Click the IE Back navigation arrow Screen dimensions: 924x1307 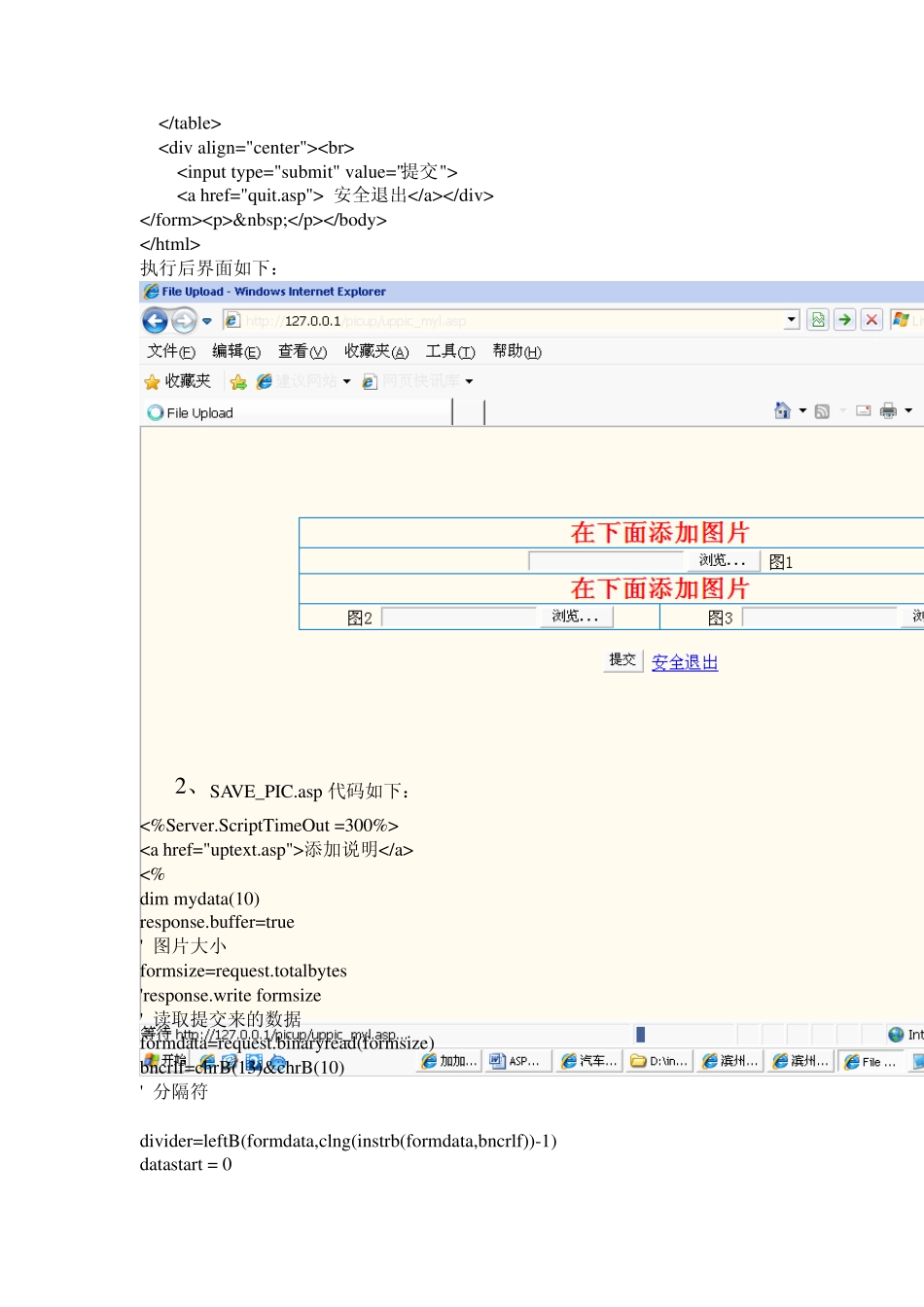(155, 320)
